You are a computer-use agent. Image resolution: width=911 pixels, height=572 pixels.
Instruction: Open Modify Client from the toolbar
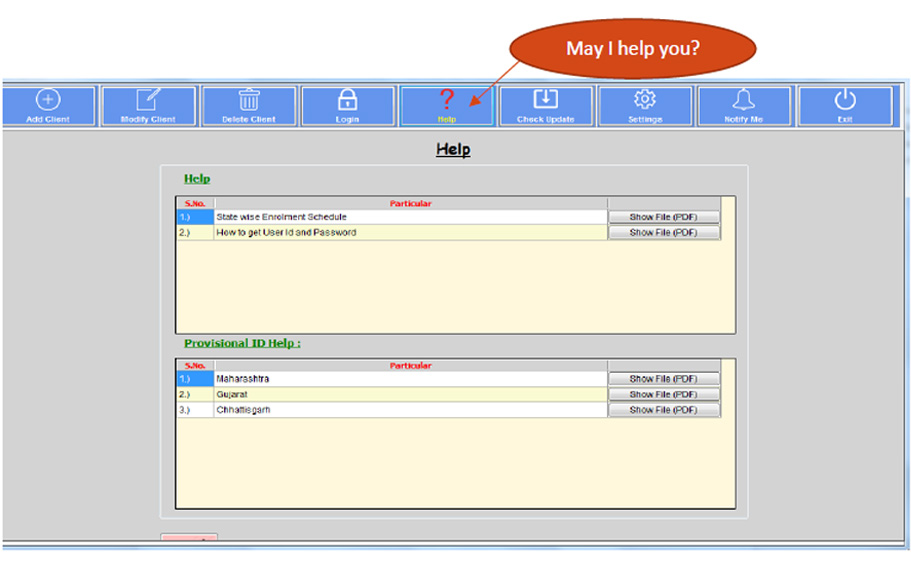pyautogui.click(x=148, y=100)
